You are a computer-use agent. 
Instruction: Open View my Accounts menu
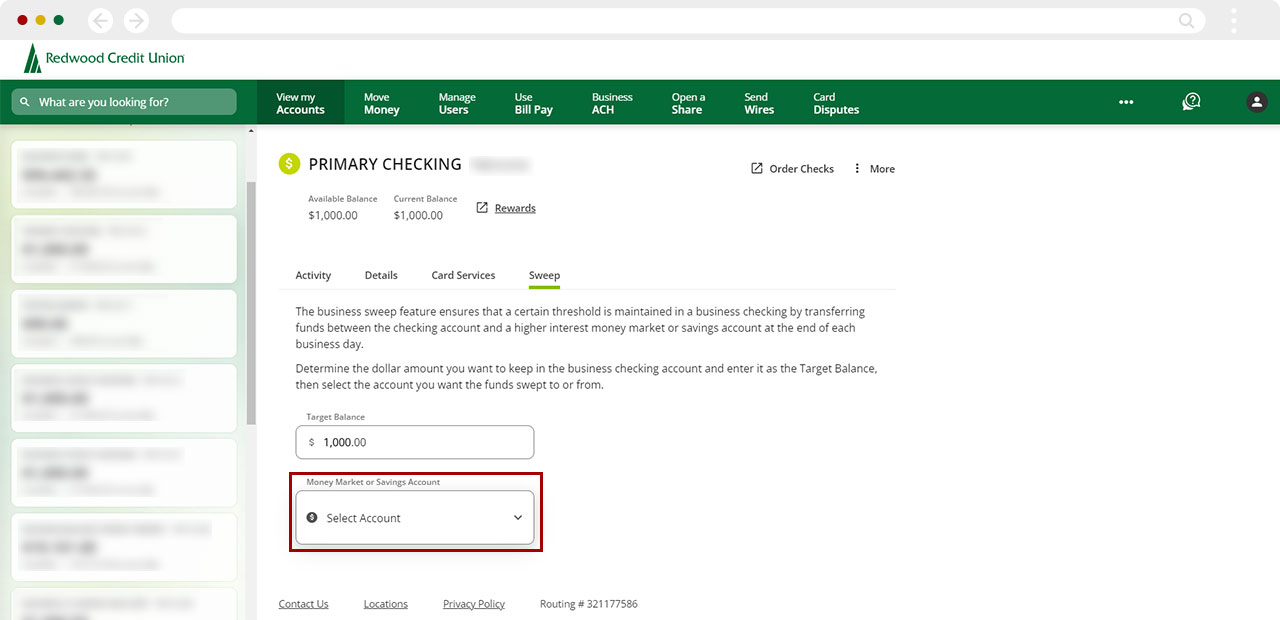(x=300, y=103)
